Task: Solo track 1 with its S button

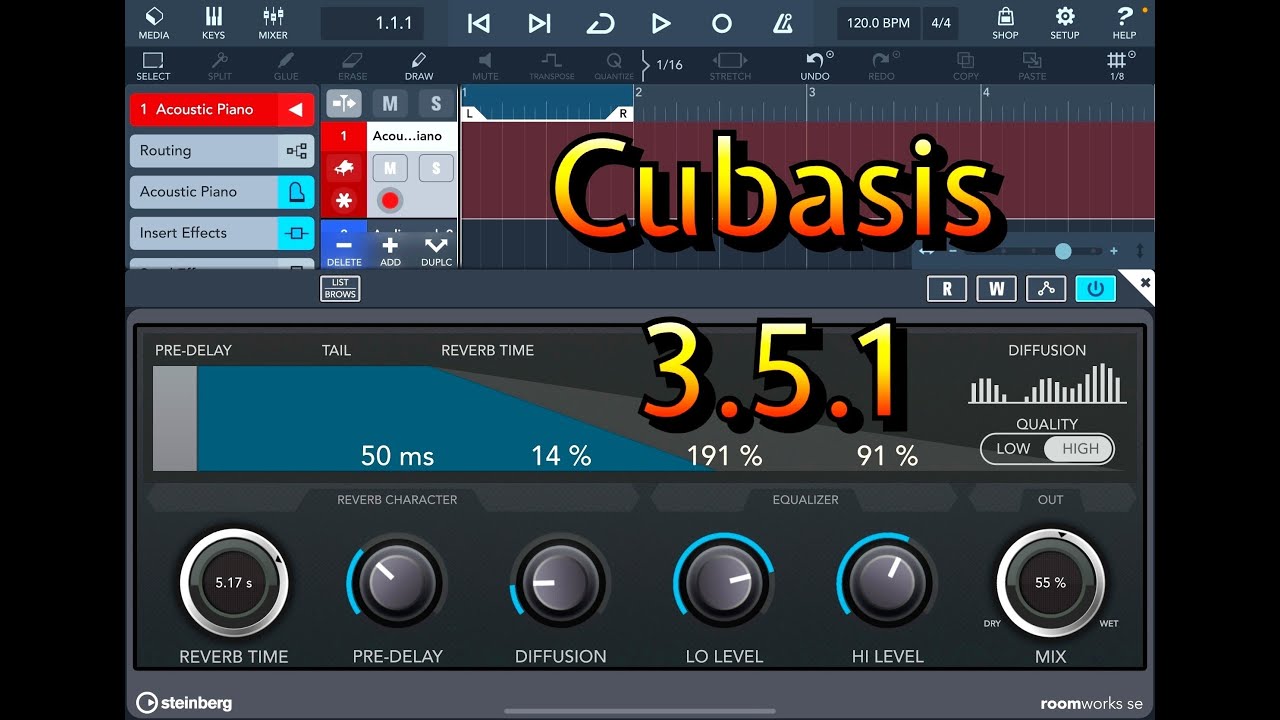Action: coord(436,168)
